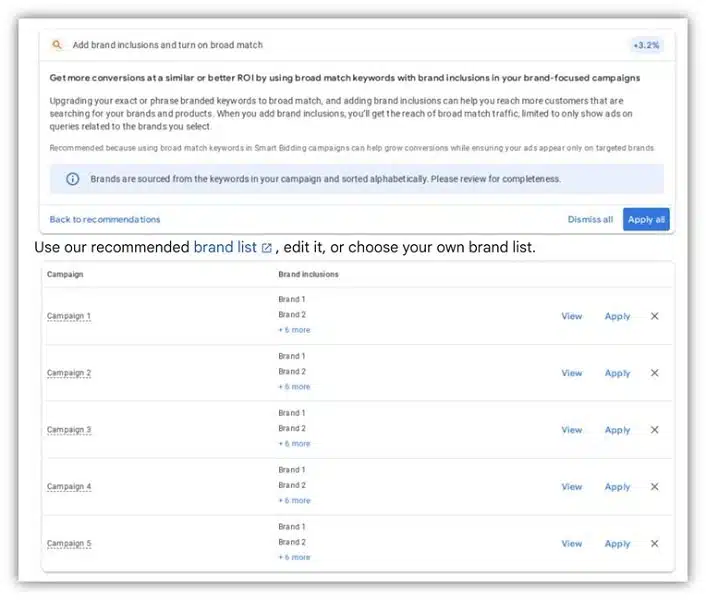Open external link icon beside brand list
Viewport: 706px width, 600px height.
pos(267,248)
